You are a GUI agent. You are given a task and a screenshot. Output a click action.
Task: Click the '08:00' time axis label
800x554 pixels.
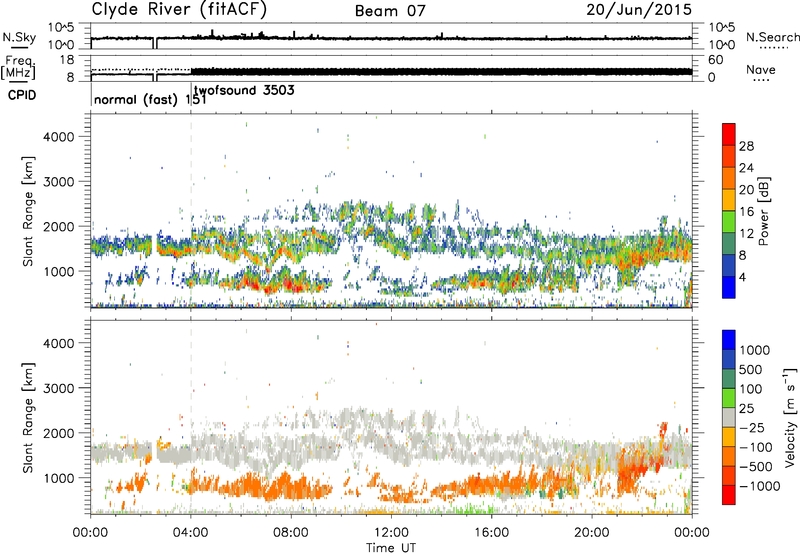[291, 533]
